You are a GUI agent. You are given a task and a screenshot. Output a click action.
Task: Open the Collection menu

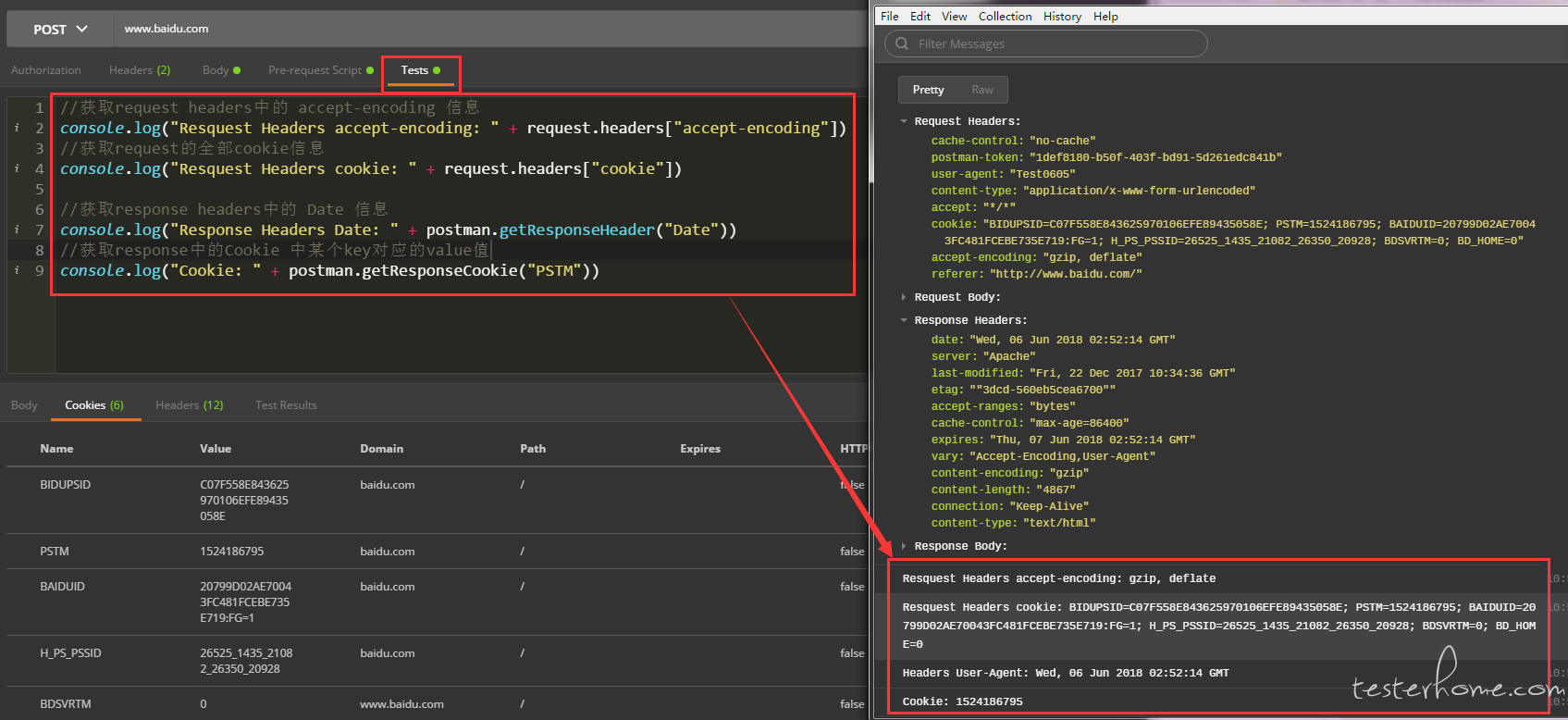1005,17
